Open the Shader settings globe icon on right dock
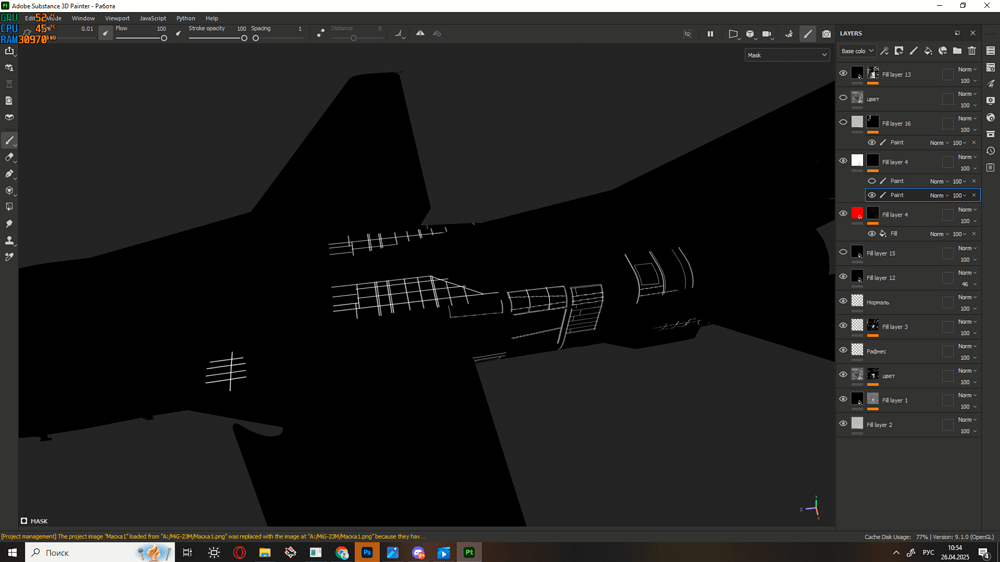The image size is (1000, 562). click(990, 117)
